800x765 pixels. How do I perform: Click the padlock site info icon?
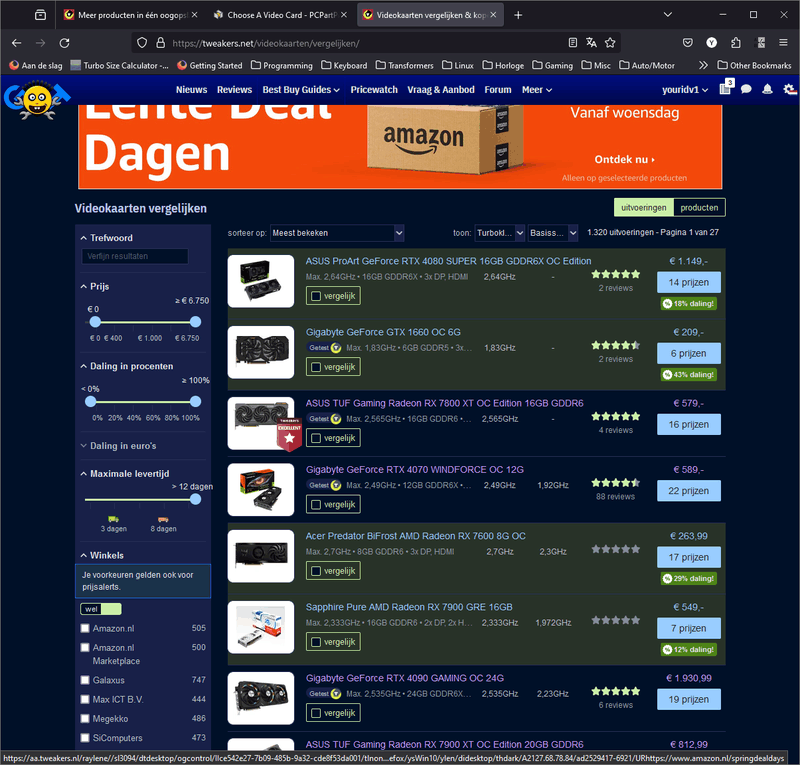pyautogui.click(x=160, y=43)
